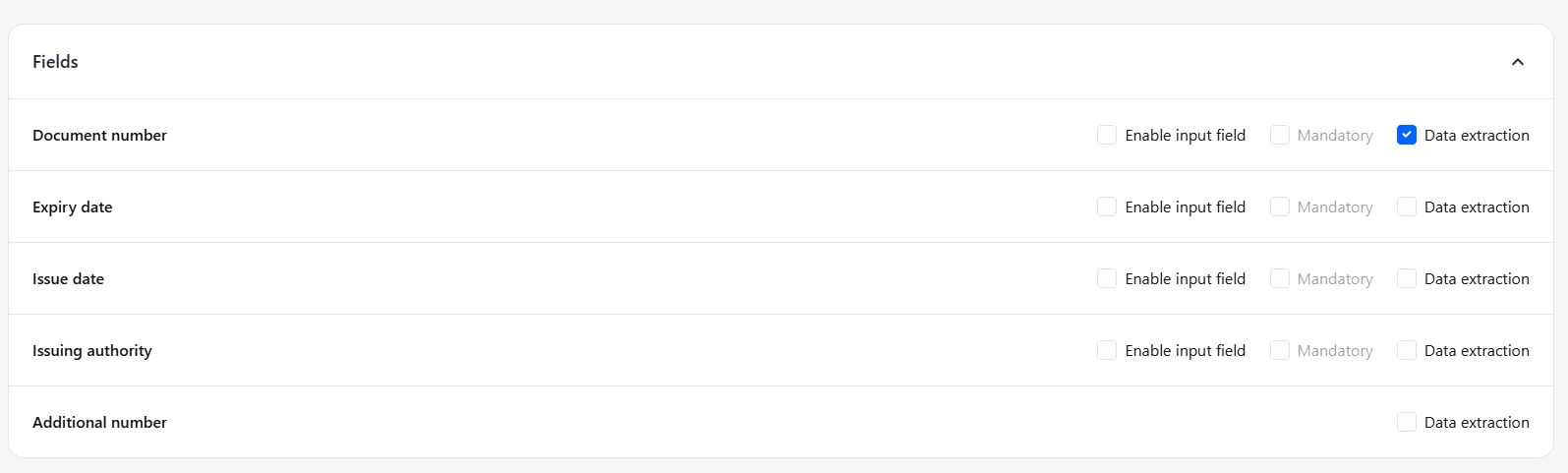
Task: Select the Document number field label
Action: coord(99,135)
